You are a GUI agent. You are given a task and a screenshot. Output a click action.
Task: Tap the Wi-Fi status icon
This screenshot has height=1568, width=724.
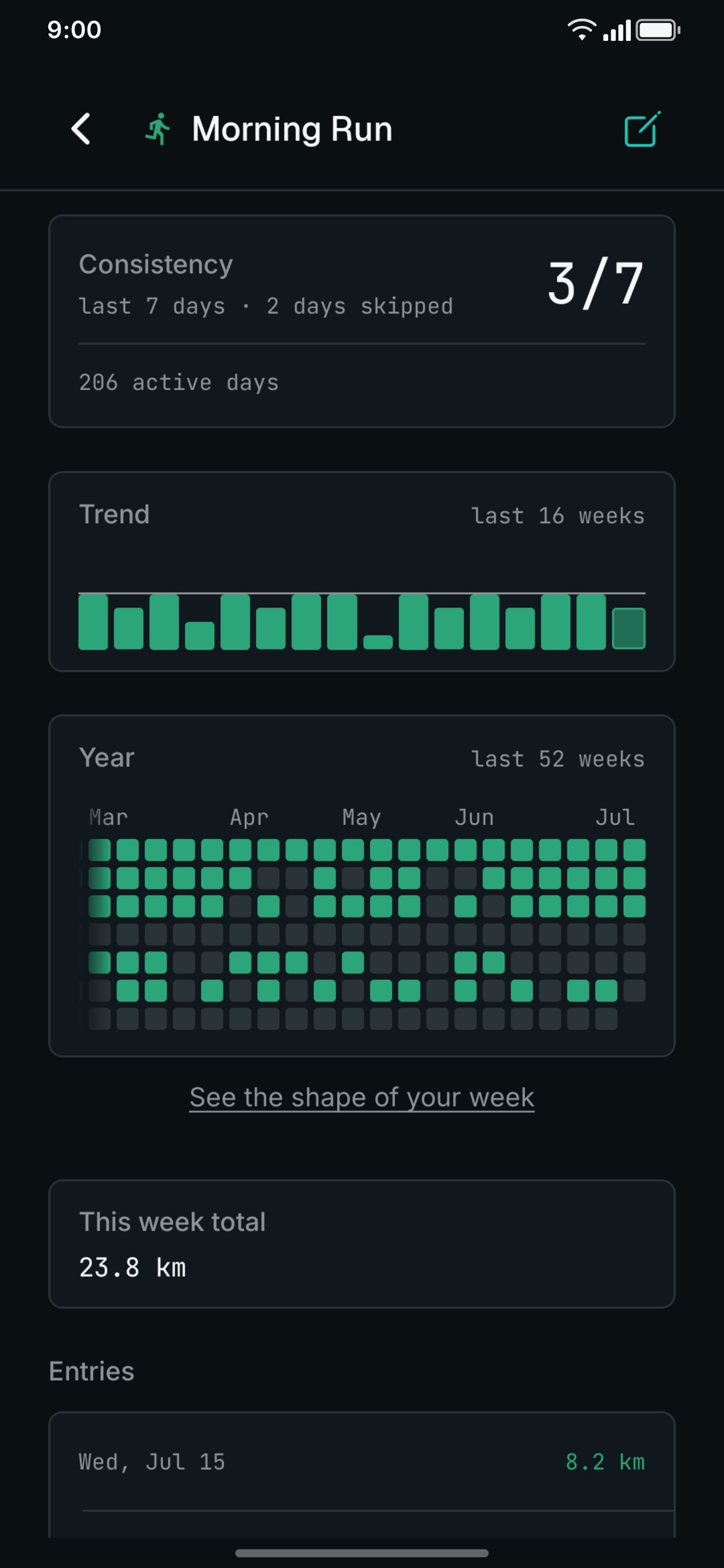(x=581, y=29)
